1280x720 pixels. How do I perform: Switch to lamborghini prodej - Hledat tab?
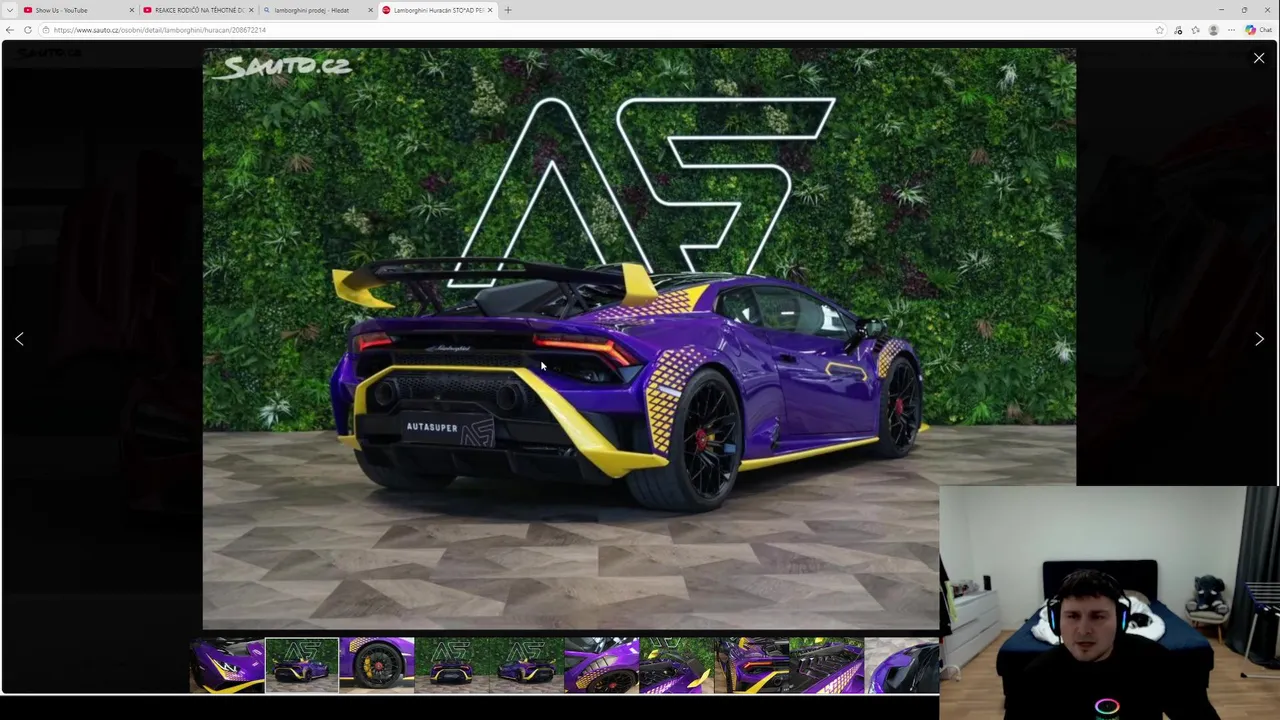pos(316,10)
